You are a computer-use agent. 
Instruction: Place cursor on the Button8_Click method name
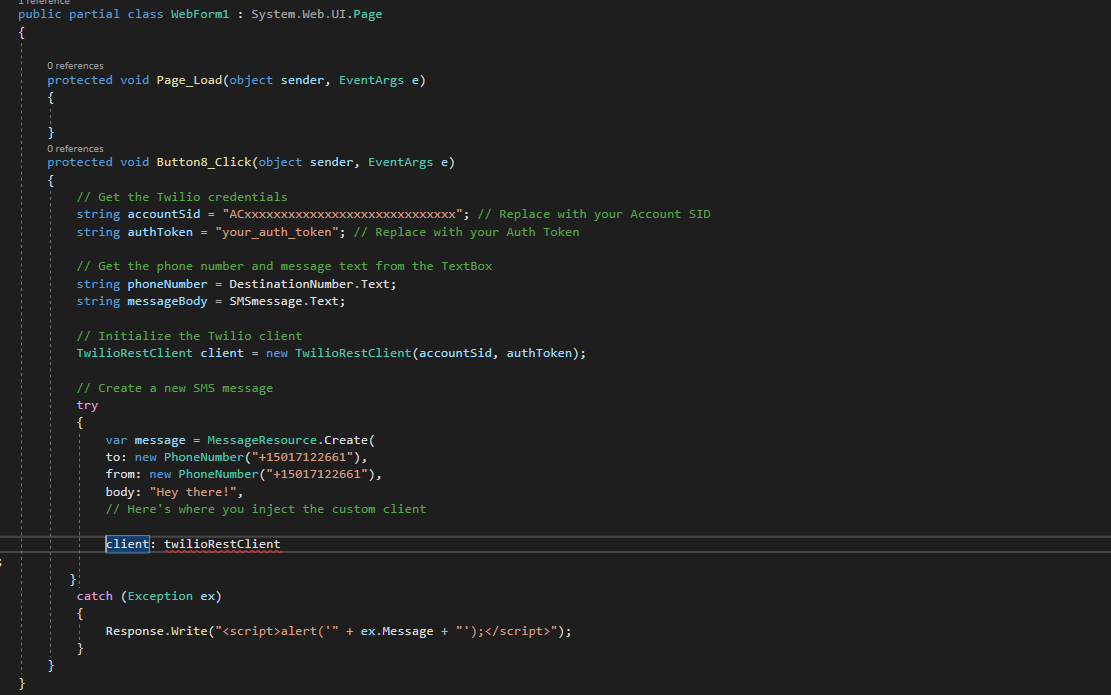[204, 162]
